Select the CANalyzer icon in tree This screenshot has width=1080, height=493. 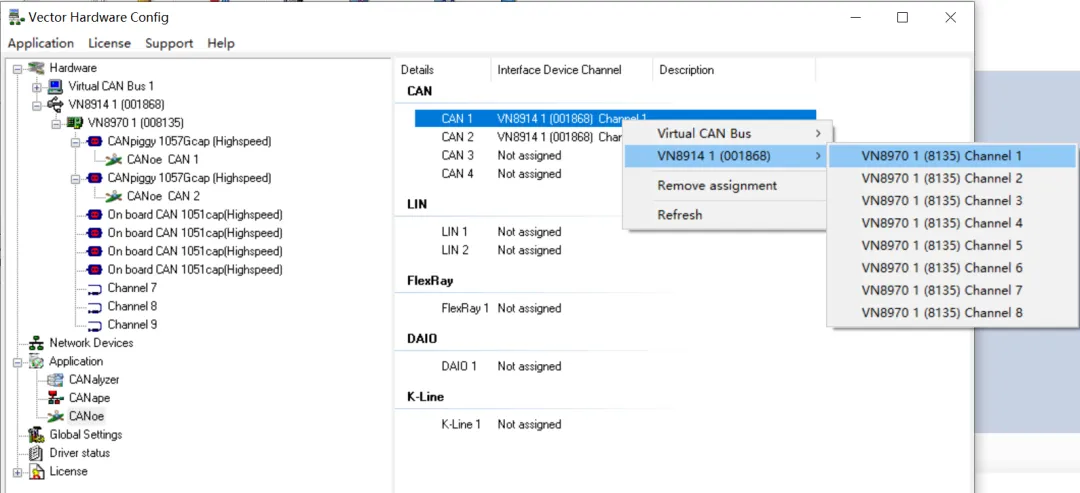click(56, 379)
